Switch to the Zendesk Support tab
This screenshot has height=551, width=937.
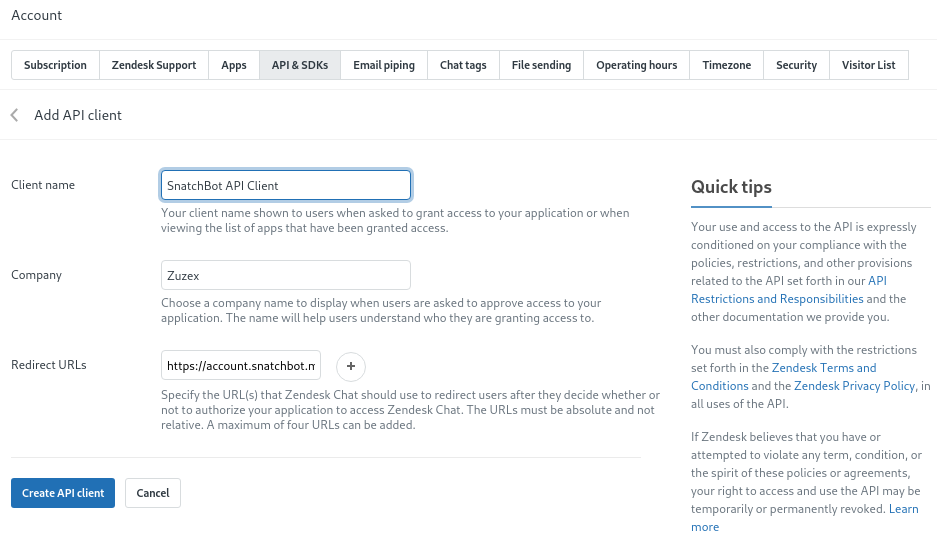[x=154, y=65]
